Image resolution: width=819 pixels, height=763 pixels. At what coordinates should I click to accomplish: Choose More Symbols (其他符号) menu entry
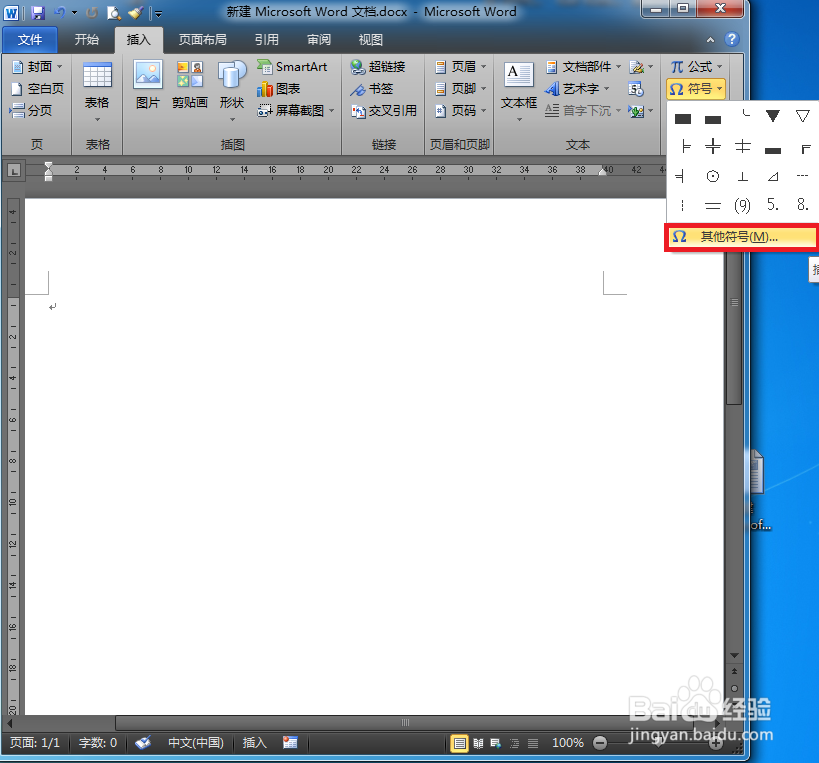(742, 237)
